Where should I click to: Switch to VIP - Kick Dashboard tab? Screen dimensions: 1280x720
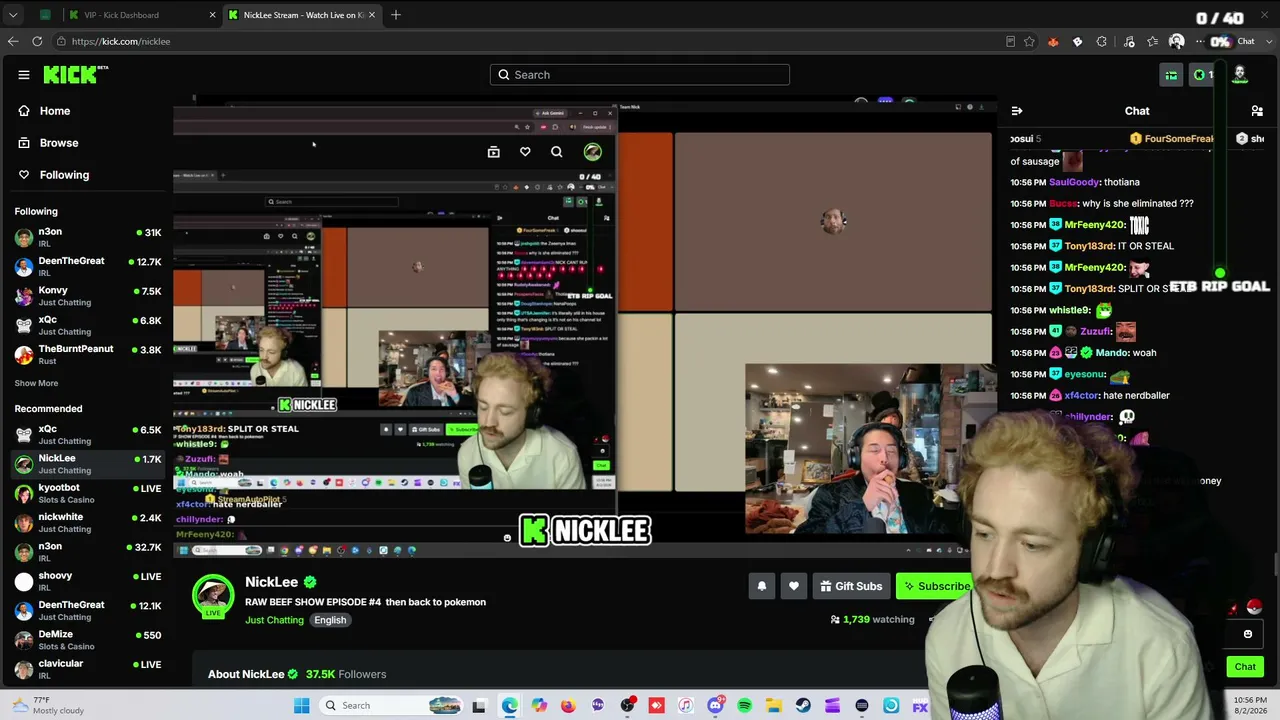(140, 15)
